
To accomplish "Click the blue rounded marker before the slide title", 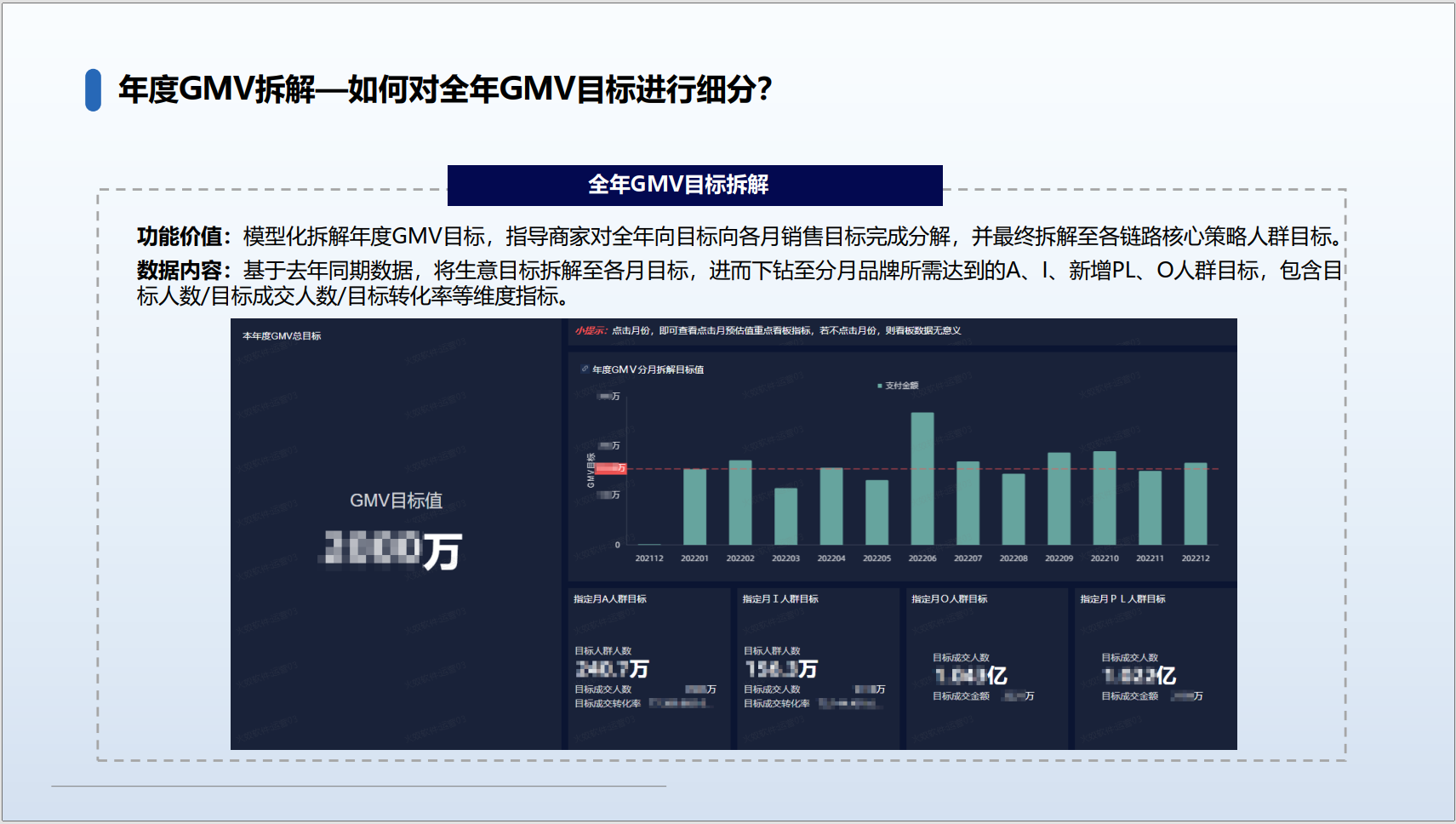I will coord(94,89).
